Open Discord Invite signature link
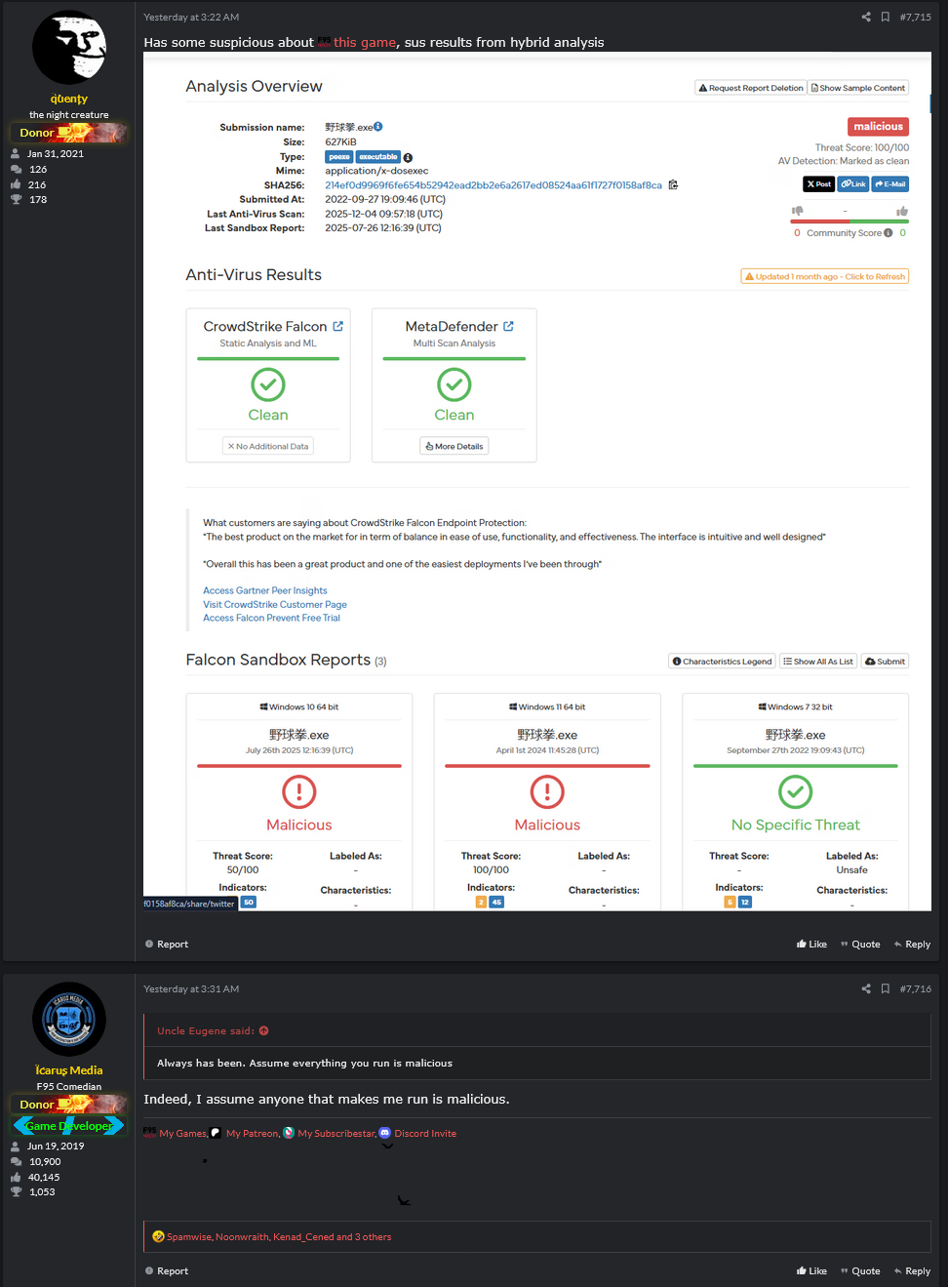 (425, 1133)
